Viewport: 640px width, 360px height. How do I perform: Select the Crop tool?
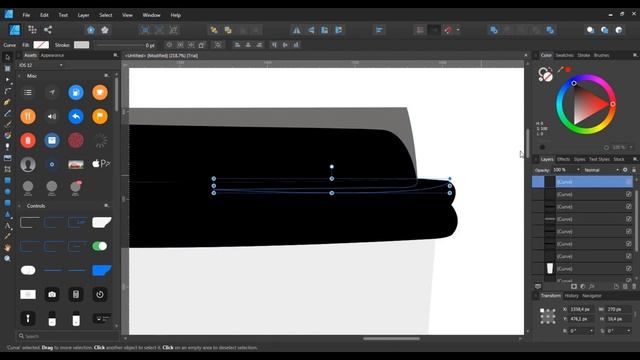(x=7, y=169)
